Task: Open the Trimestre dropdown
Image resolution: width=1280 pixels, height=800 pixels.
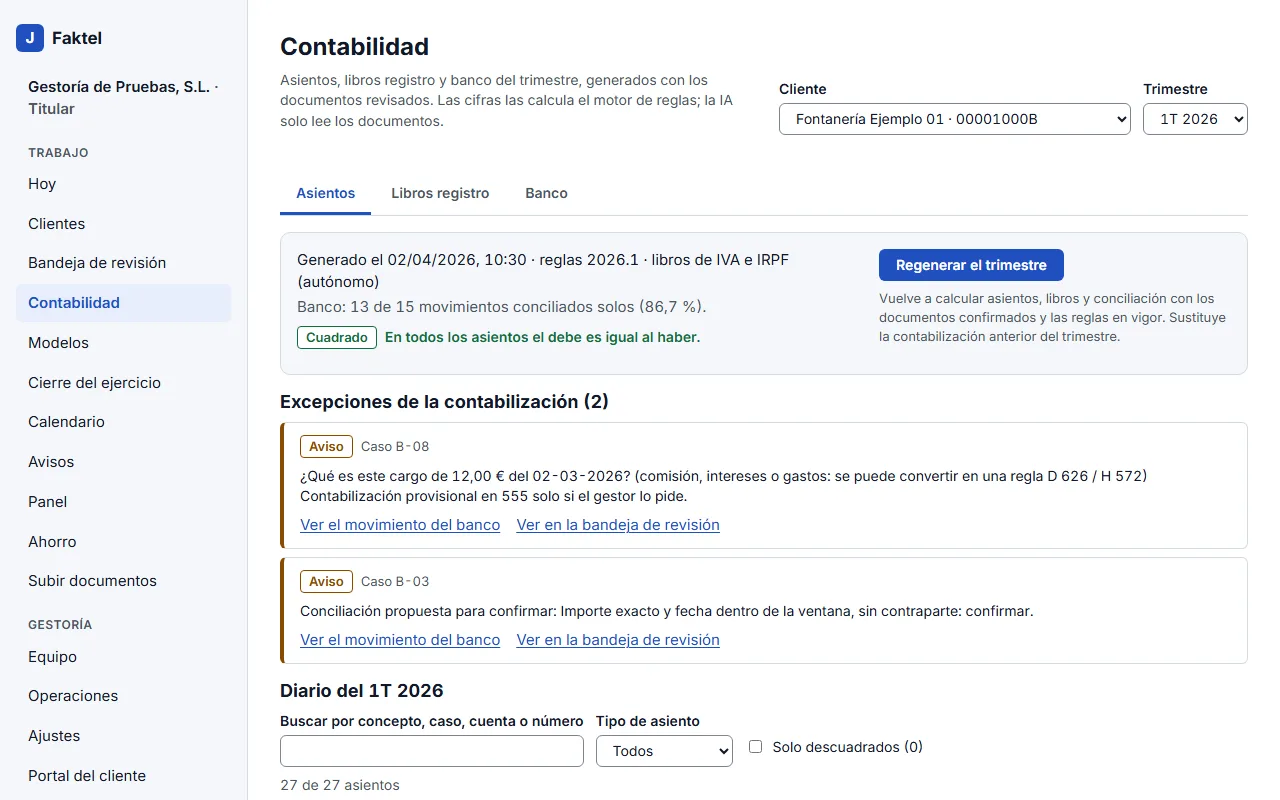Action: (1195, 119)
